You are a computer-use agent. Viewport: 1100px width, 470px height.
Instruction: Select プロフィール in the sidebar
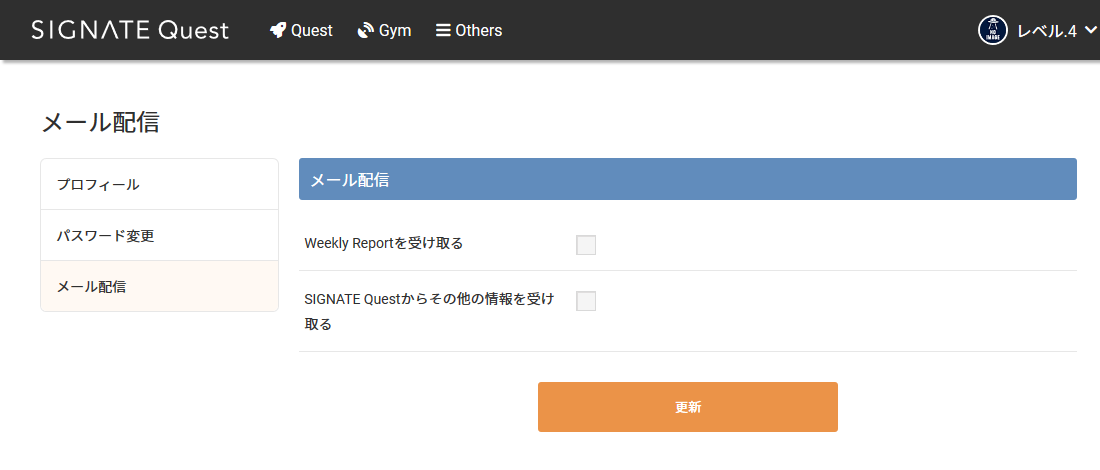pyautogui.click(x=98, y=184)
